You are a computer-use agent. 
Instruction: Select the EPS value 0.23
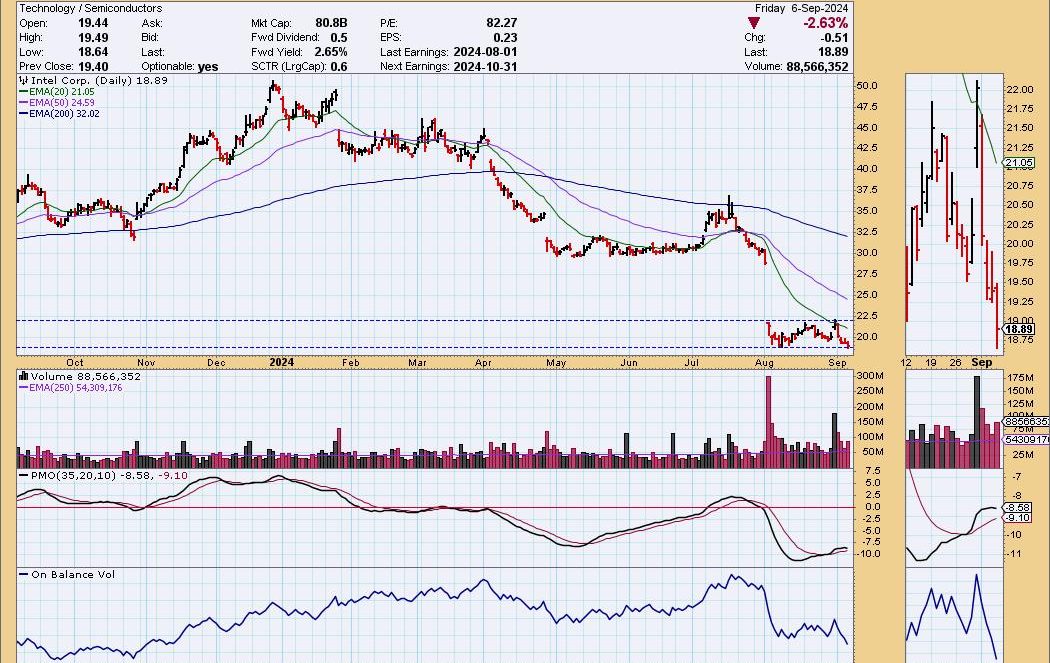click(x=506, y=38)
